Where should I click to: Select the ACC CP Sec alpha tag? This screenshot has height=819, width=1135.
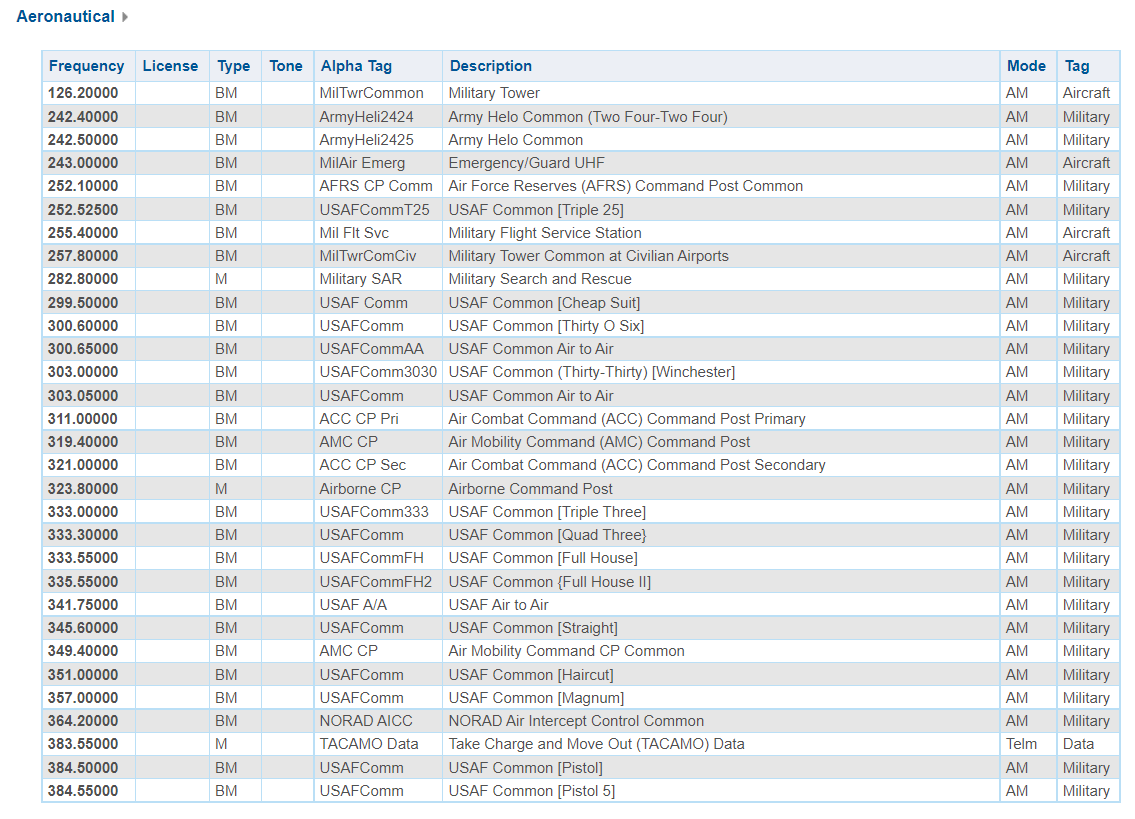click(363, 466)
